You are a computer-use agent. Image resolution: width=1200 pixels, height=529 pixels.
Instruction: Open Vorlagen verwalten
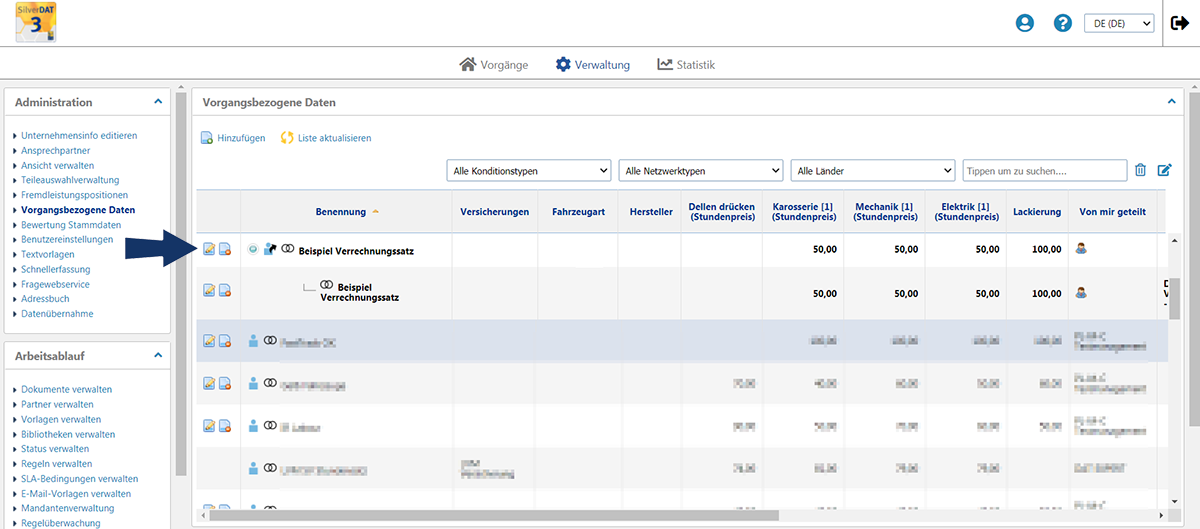coord(61,419)
